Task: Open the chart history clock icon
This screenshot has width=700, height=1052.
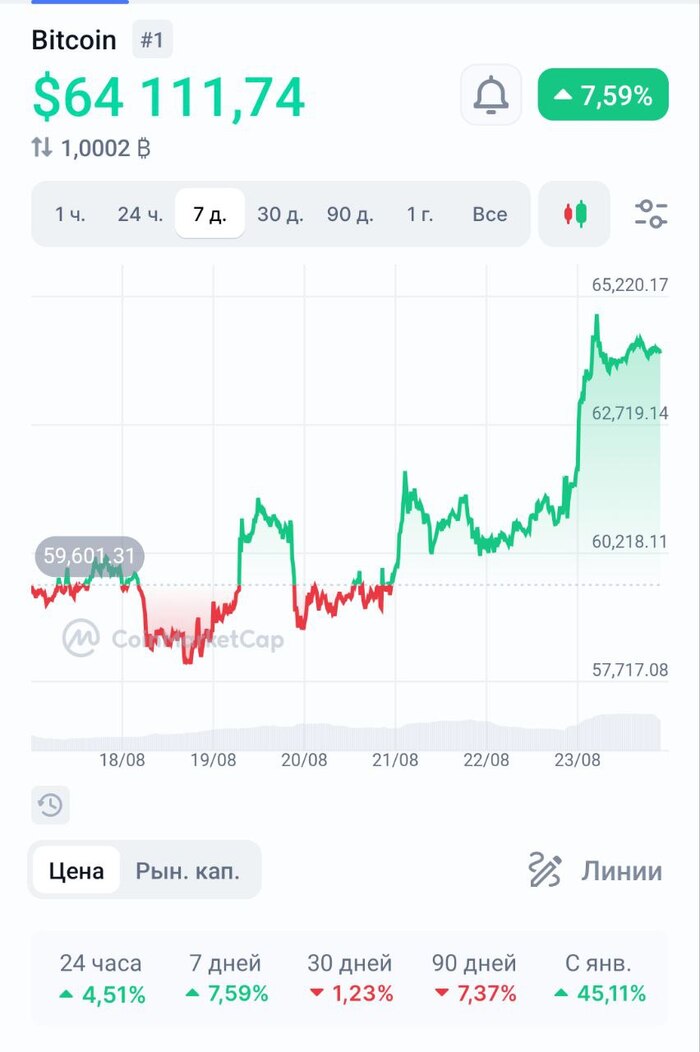Action: [x=50, y=805]
